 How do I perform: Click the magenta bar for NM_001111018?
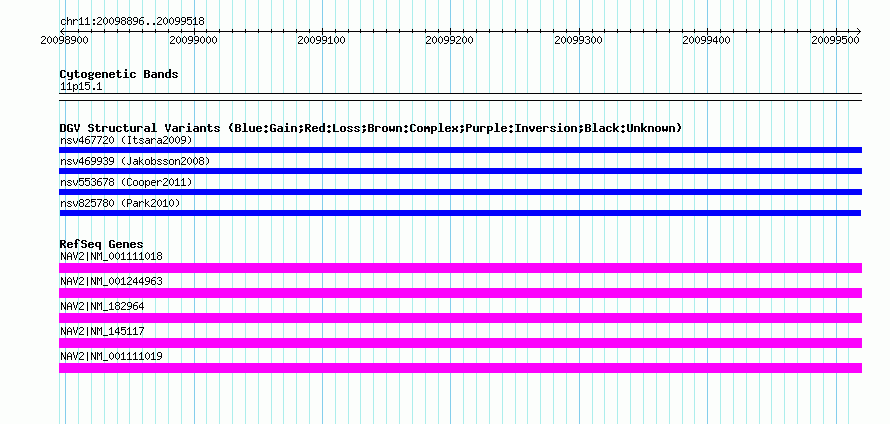coord(460,268)
